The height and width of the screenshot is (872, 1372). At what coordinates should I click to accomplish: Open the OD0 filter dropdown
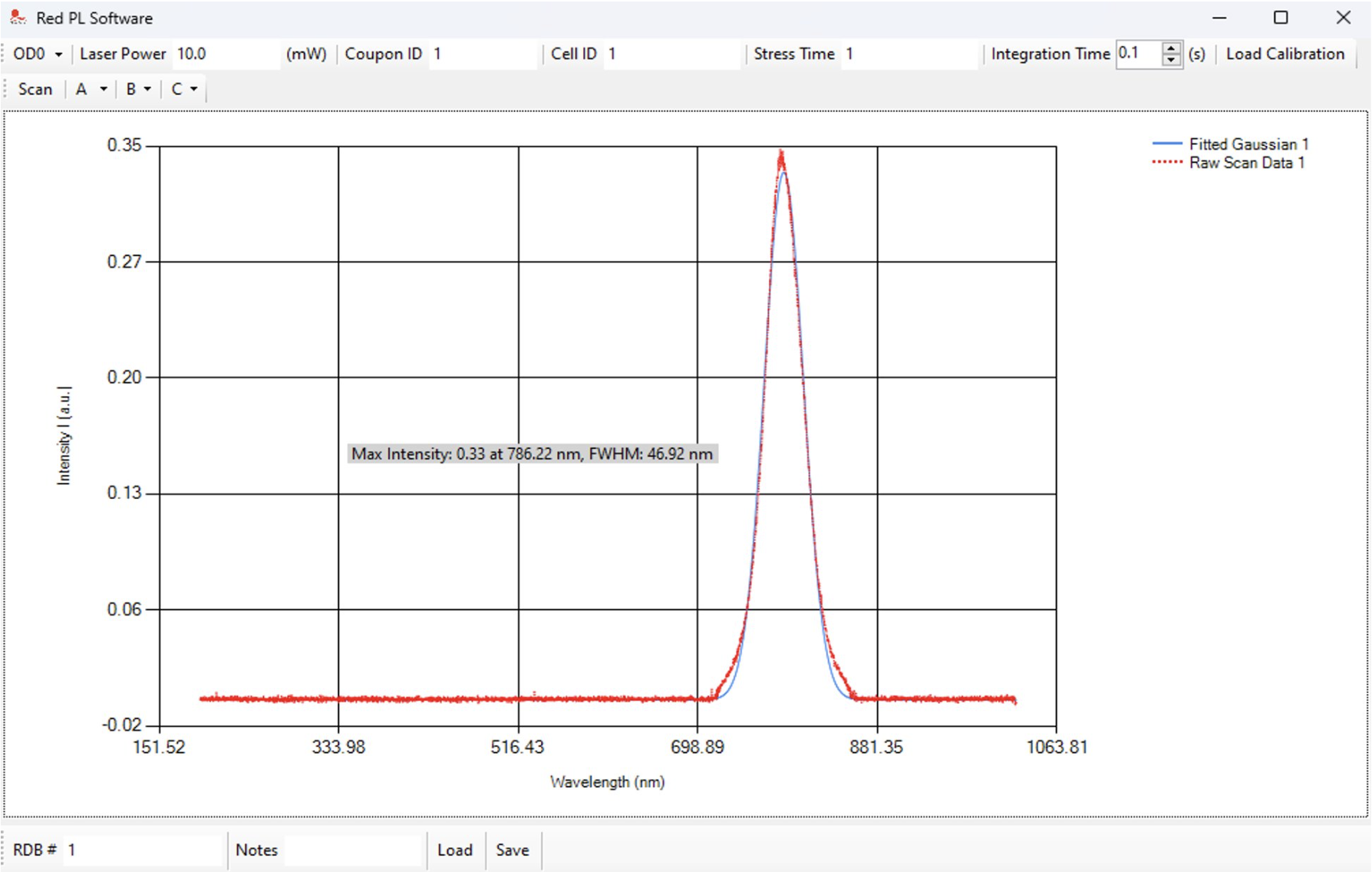click(x=38, y=54)
